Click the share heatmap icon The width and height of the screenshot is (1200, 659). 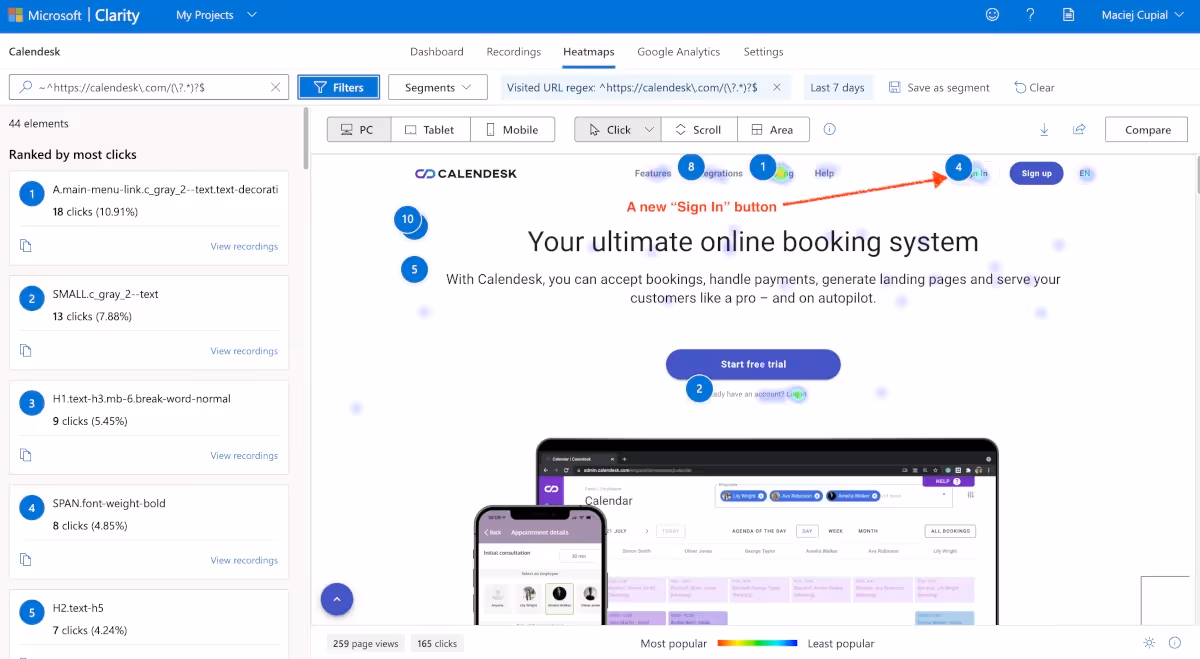(x=1079, y=130)
